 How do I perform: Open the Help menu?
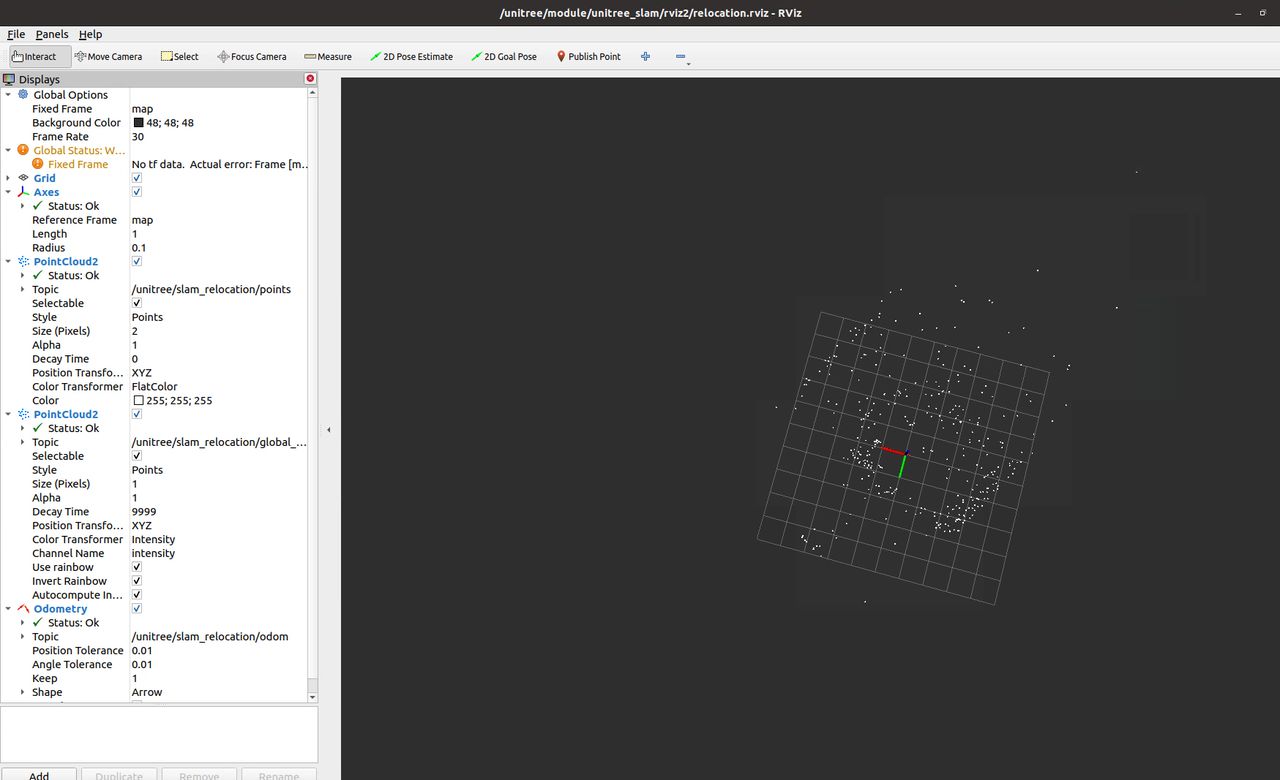point(90,34)
